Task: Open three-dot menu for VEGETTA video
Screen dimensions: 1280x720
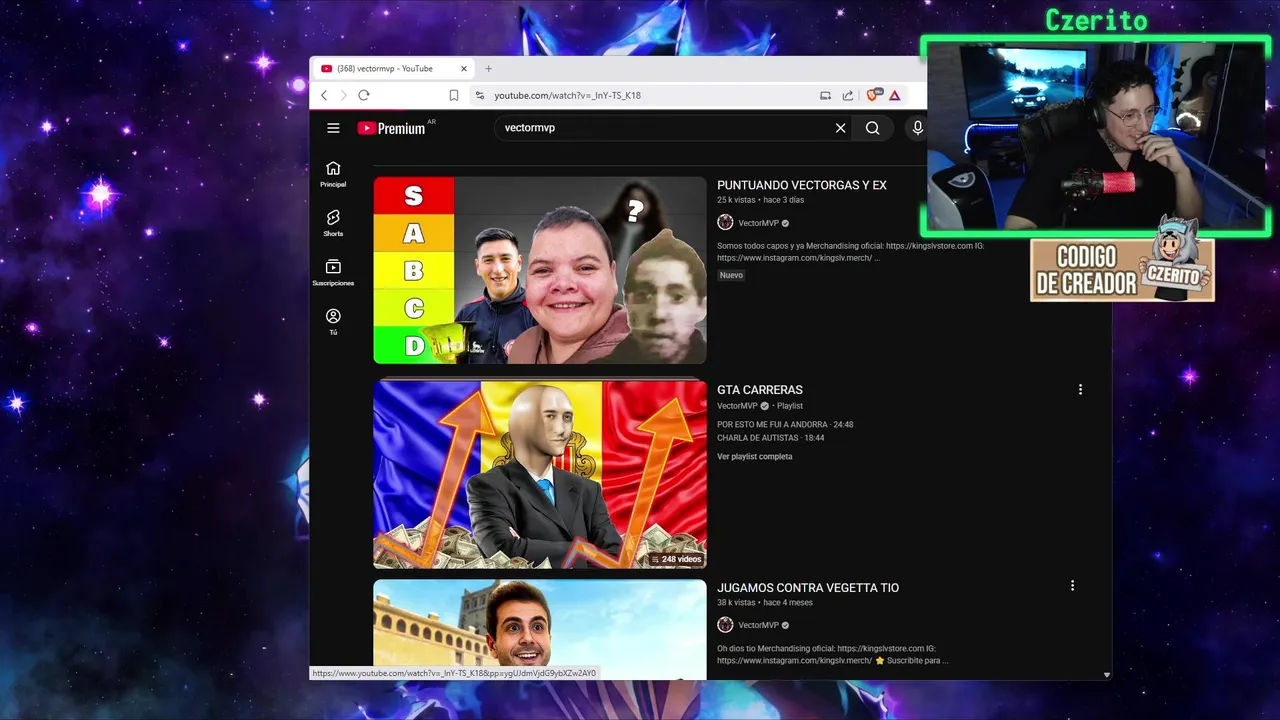Action: tap(1072, 586)
